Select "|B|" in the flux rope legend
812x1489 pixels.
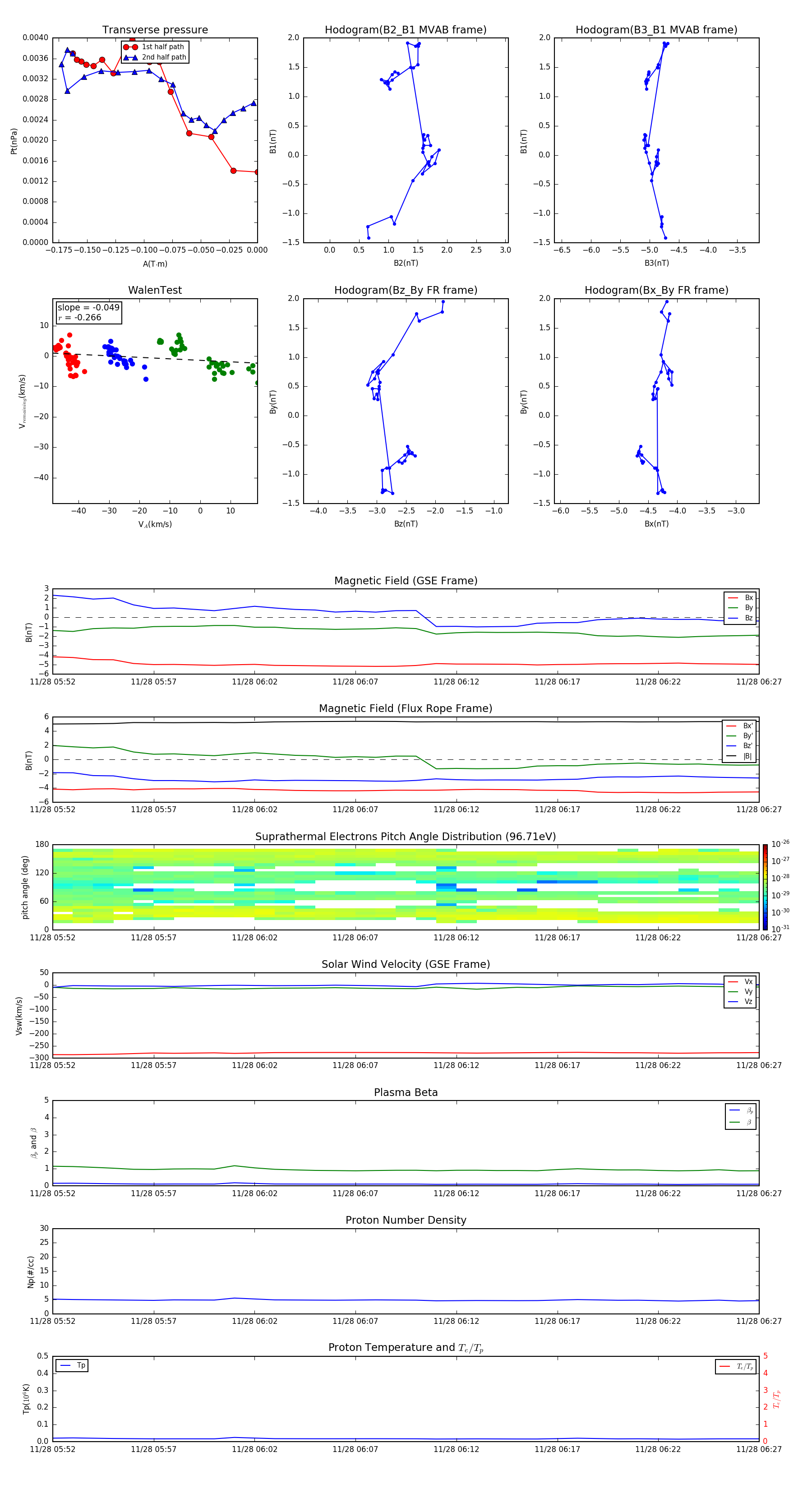click(x=740, y=756)
